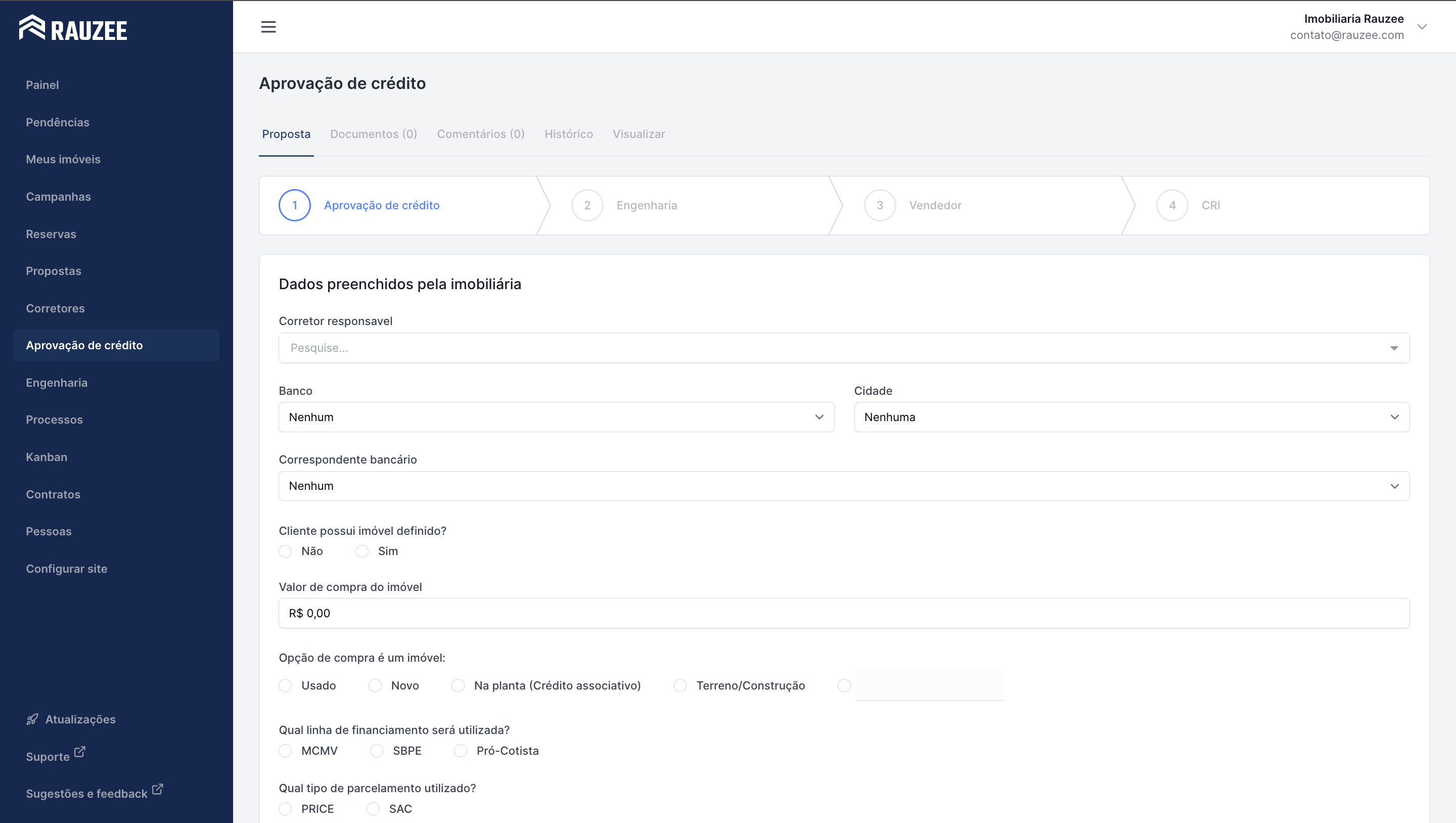Screen dimensions: 1456x823
Task: Switch to the Documentos (0) tab
Action: (374, 134)
